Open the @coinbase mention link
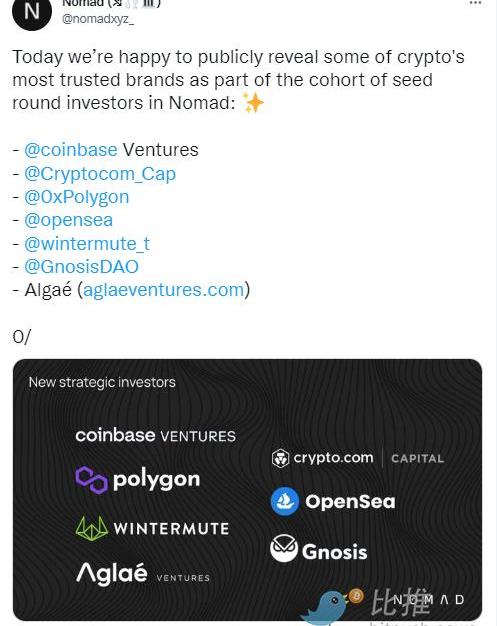Viewport: 497px width, 626px height. (x=71, y=150)
